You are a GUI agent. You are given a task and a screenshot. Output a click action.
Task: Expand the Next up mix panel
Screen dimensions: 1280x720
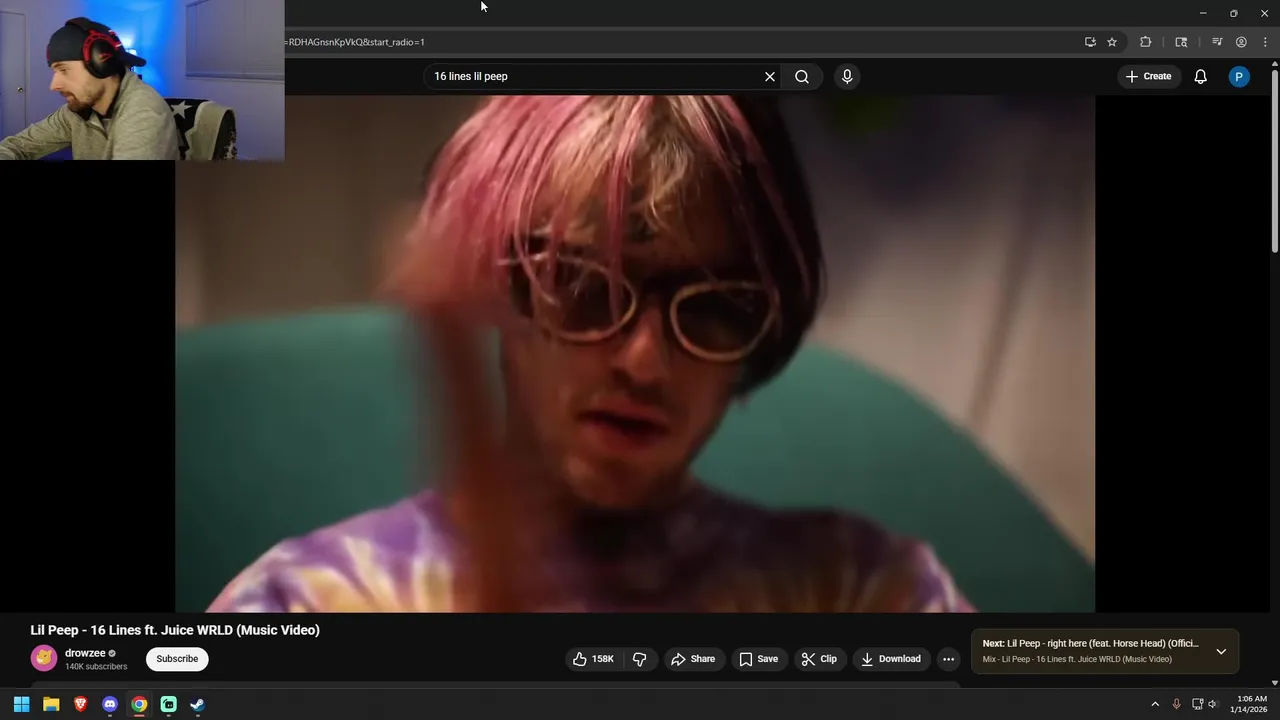click(1221, 652)
